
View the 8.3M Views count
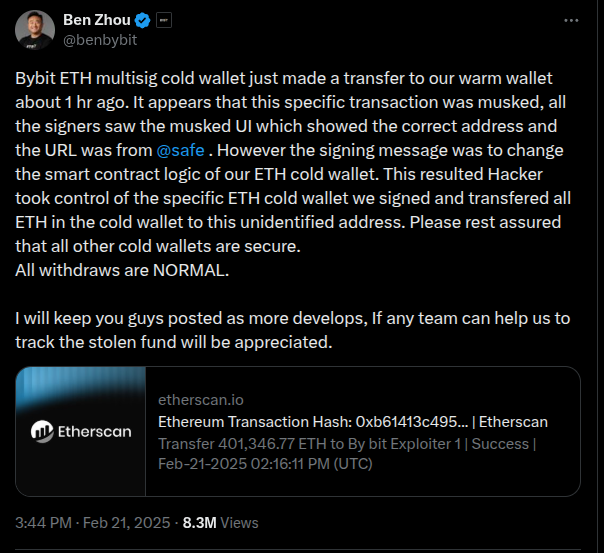[199, 522]
